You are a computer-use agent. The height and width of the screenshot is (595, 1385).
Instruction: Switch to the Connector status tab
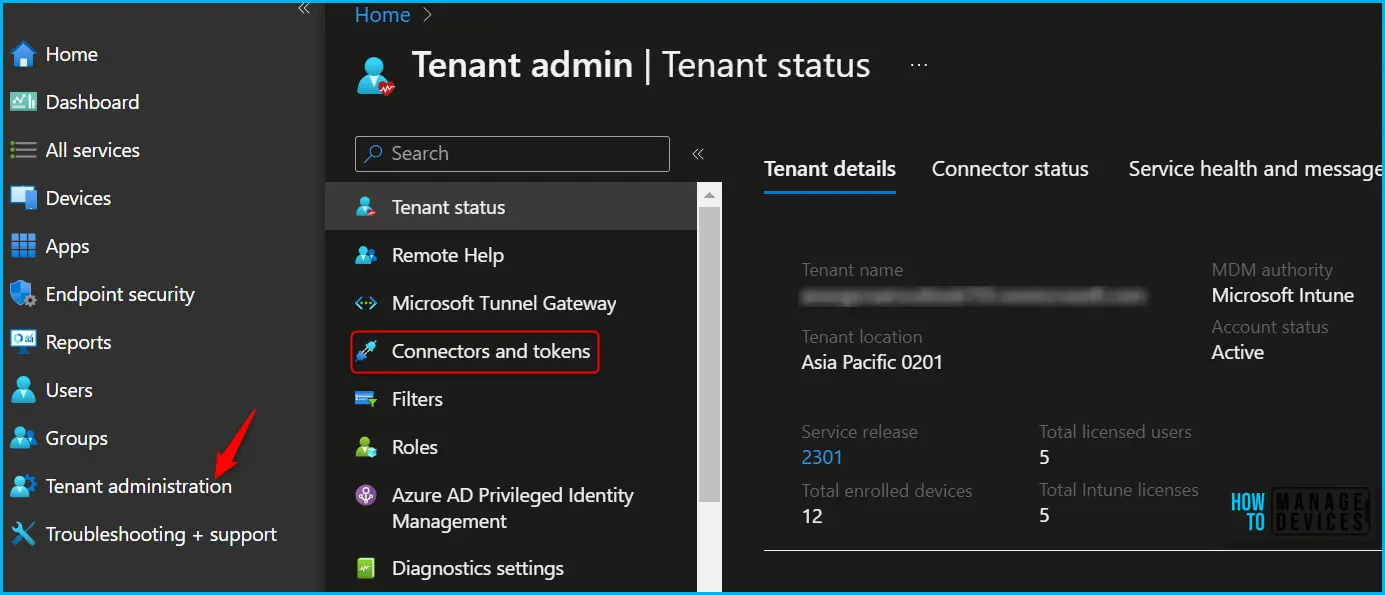[1010, 169]
